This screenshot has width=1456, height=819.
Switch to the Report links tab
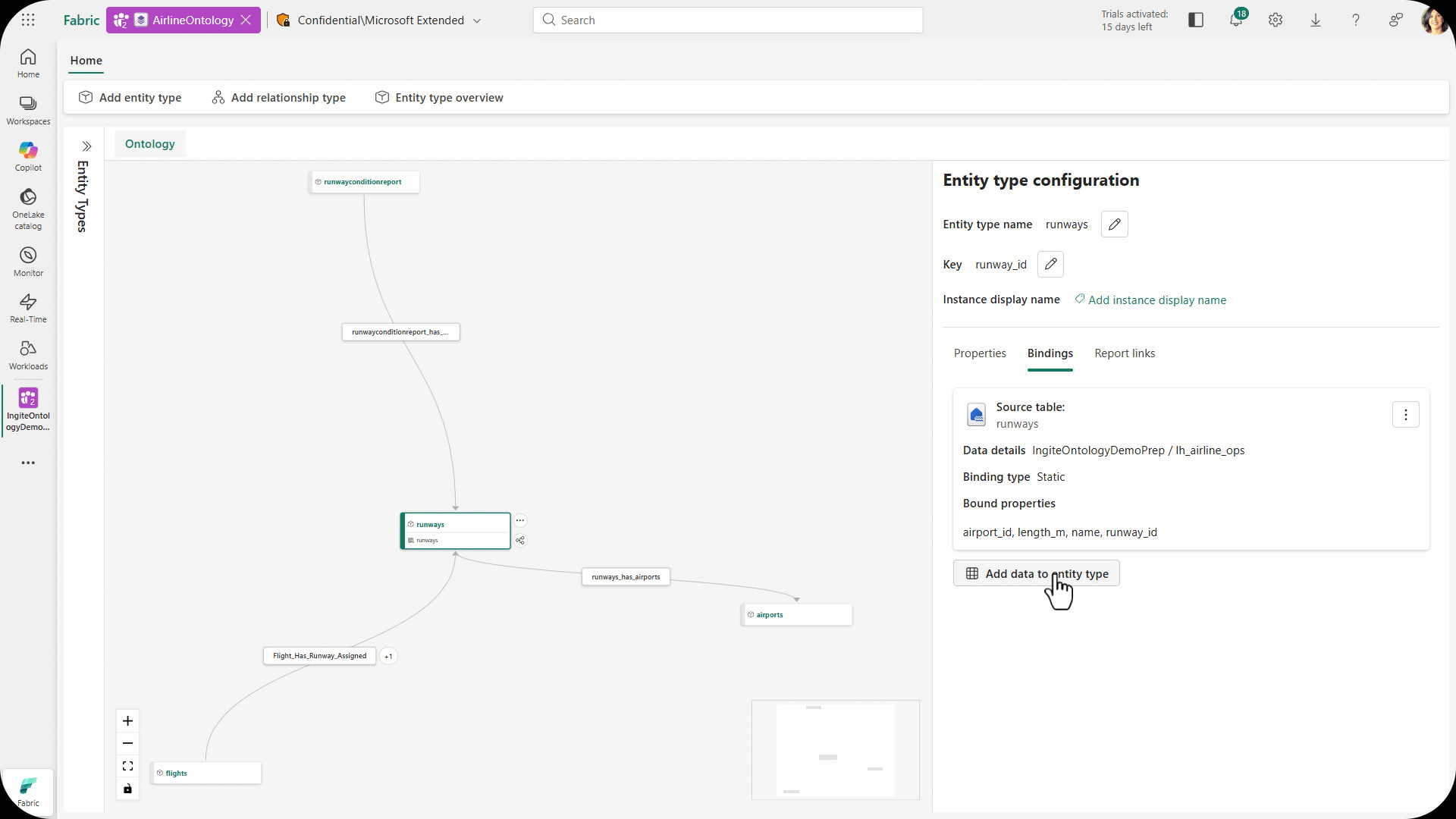(1125, 353)
